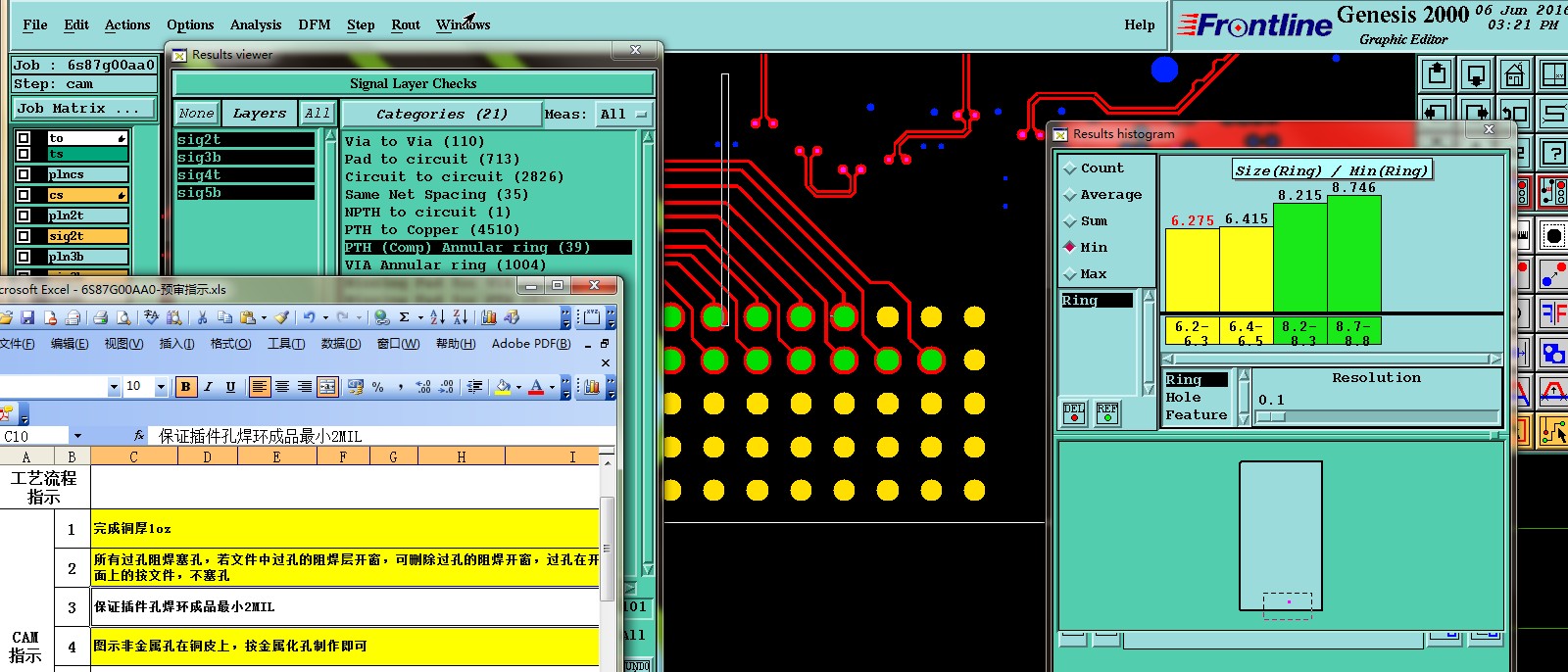The height and width of the screenshot is (672, 1568).
Task: Toggle checkbox for layer 'cs'
Action: point(24,195)
